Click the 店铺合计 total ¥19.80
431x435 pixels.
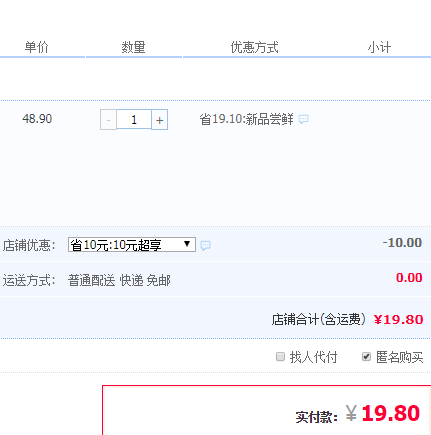coord(398,320)
